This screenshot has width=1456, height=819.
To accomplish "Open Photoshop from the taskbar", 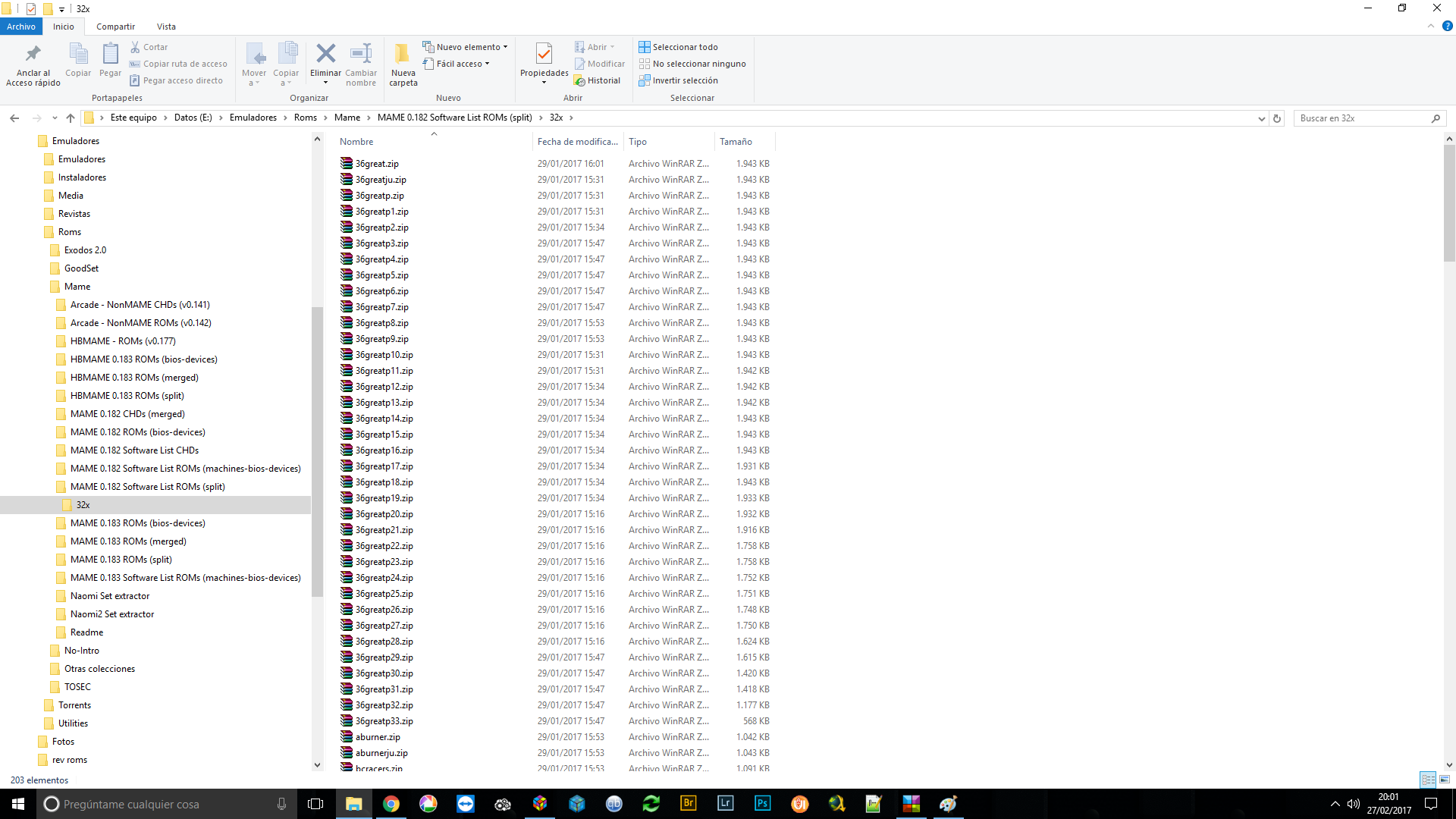I will click(x=762, y=804).
